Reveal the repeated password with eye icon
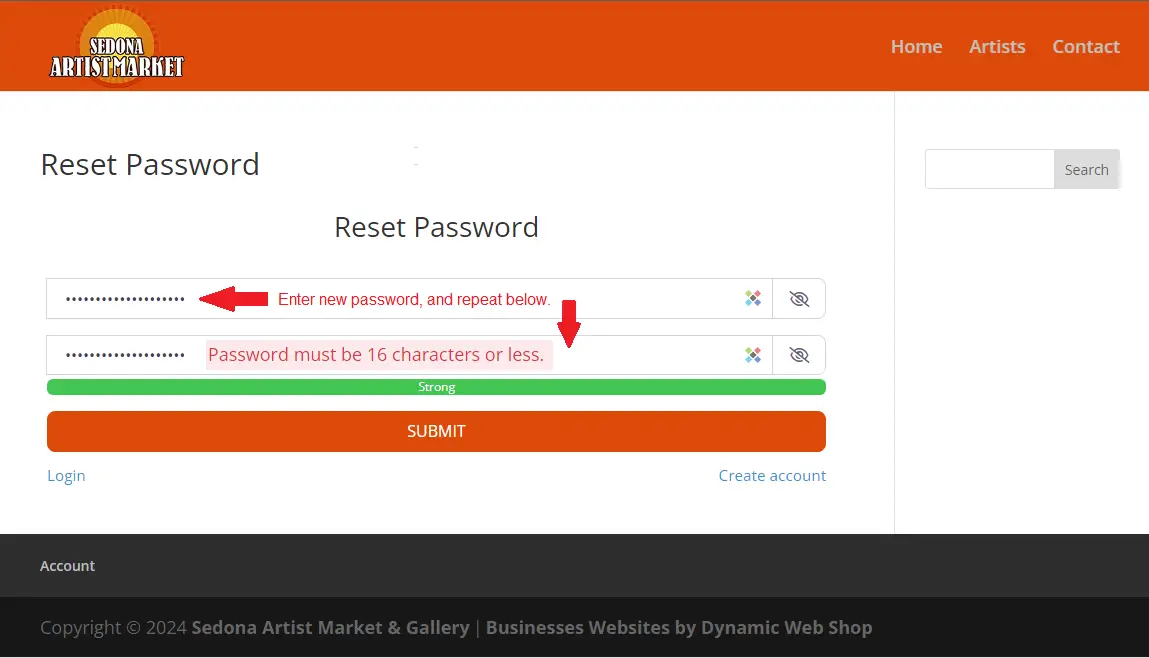The width and height of the screenshot is (1149, 658). (798, 355)
